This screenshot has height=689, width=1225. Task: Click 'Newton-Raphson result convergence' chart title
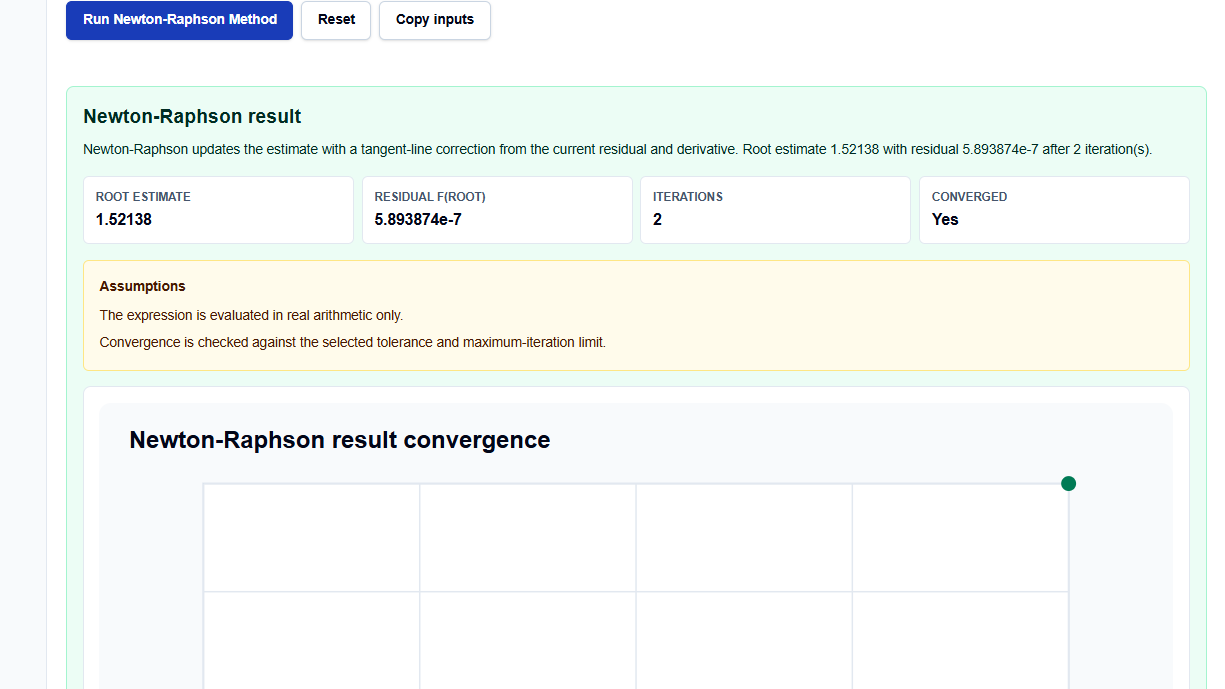pyautogui.click(x=340, y=440)
